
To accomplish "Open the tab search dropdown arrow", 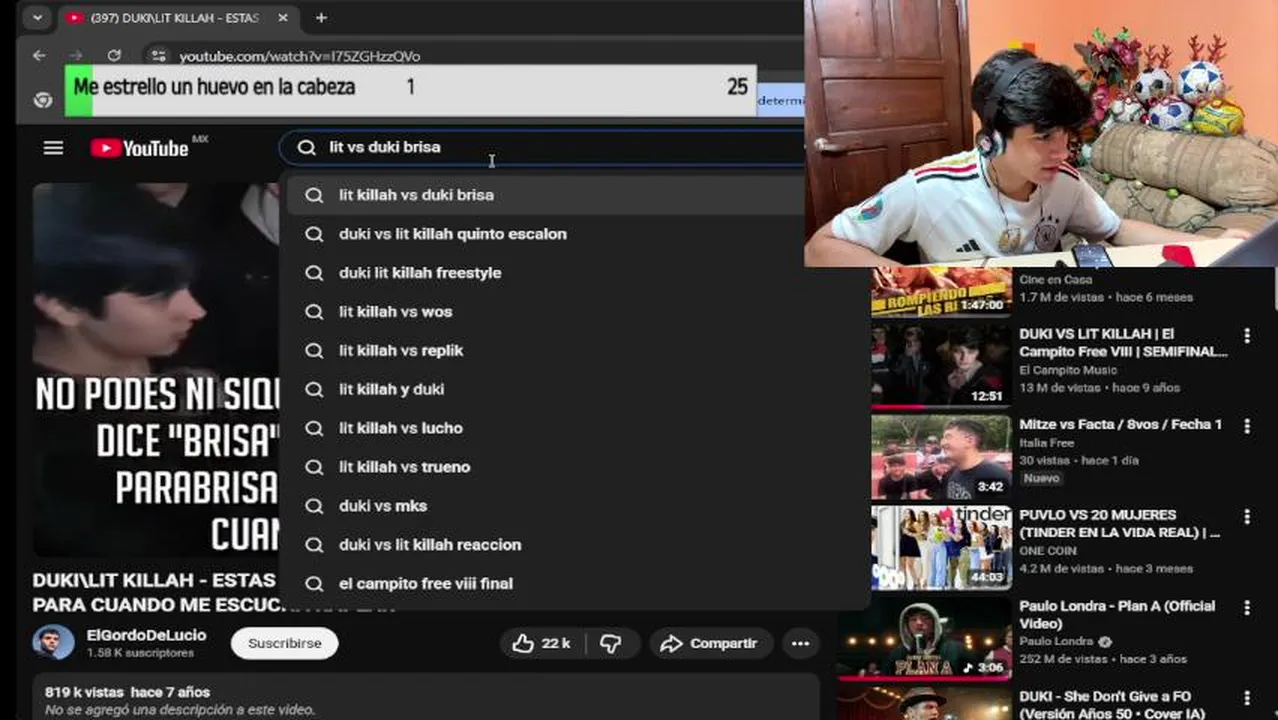I will 37,18.
